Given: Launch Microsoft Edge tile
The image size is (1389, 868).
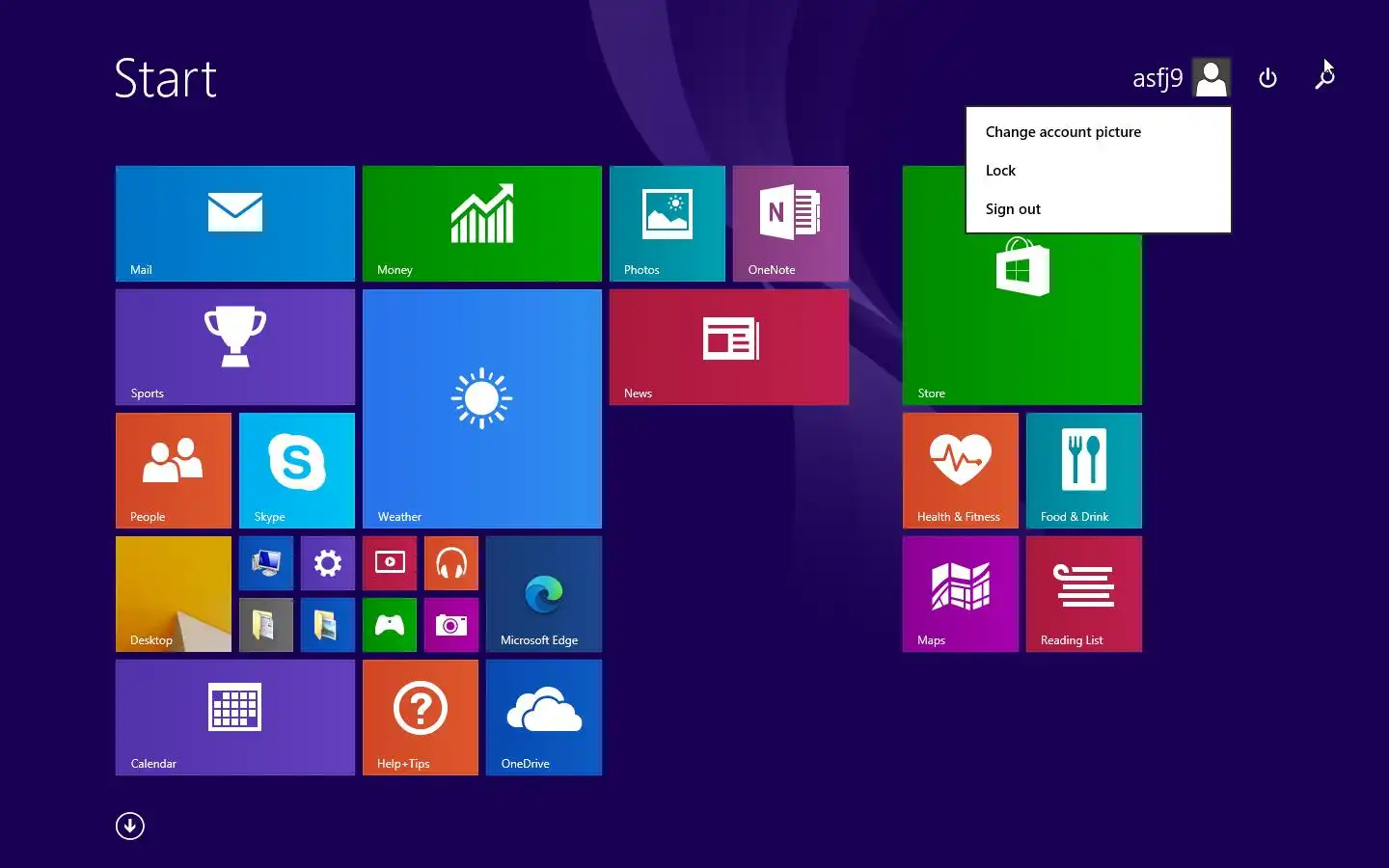Looking at the screenshot, I should click(x=544, y=594).
